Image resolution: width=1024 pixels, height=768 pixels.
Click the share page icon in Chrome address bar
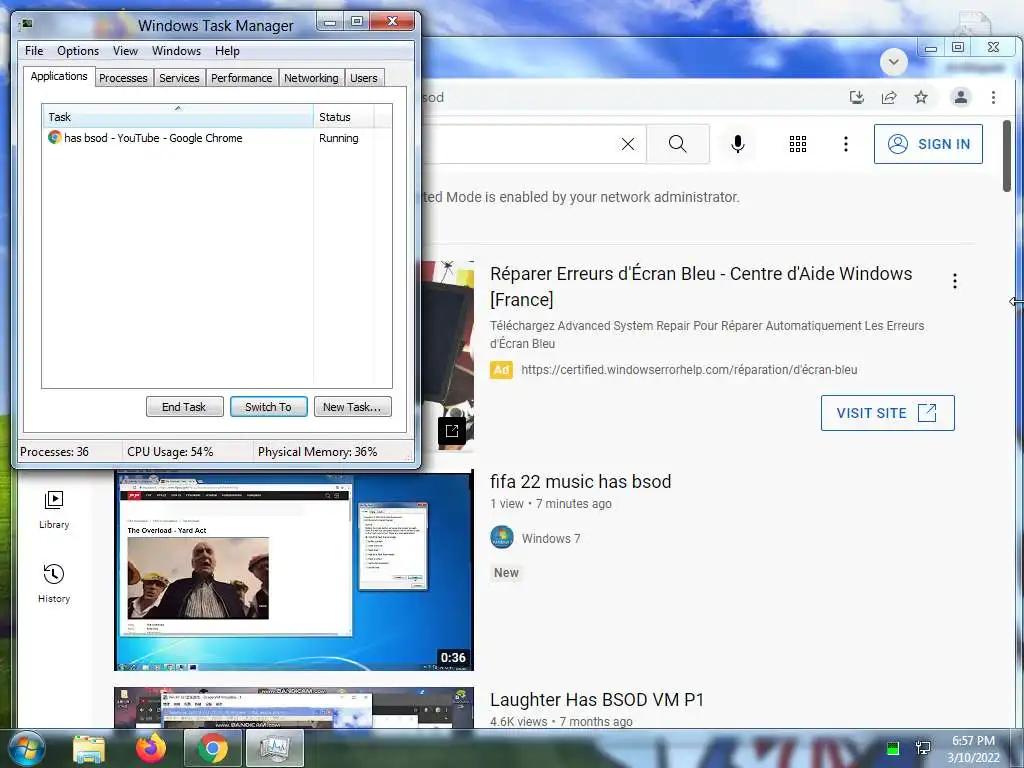point(889,98)
